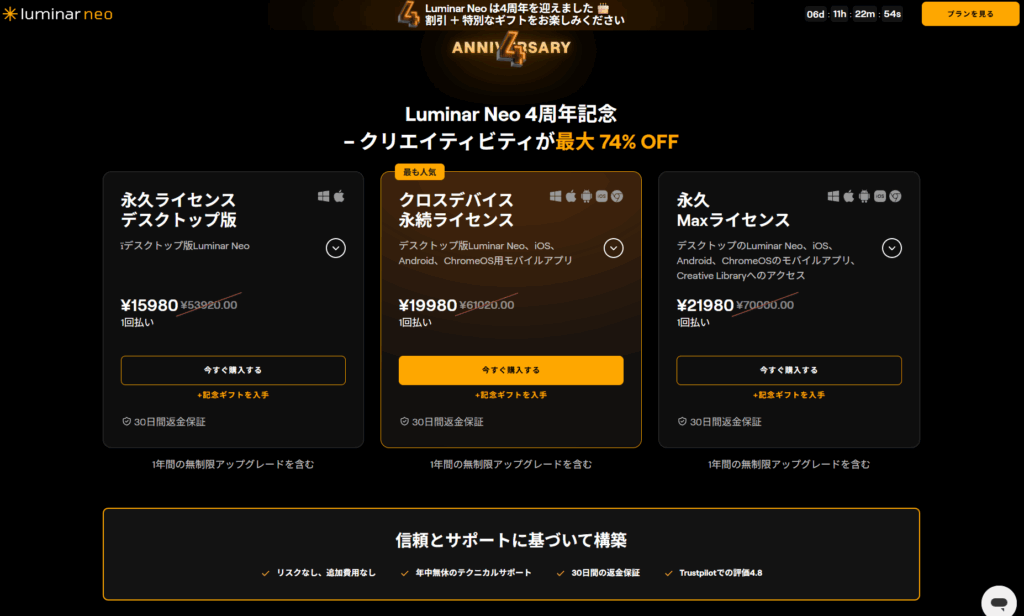This screenshot has height=616, width=1024.
Task: Click +記念ギフトを入手 under Max license
Action: click(789, 395)
